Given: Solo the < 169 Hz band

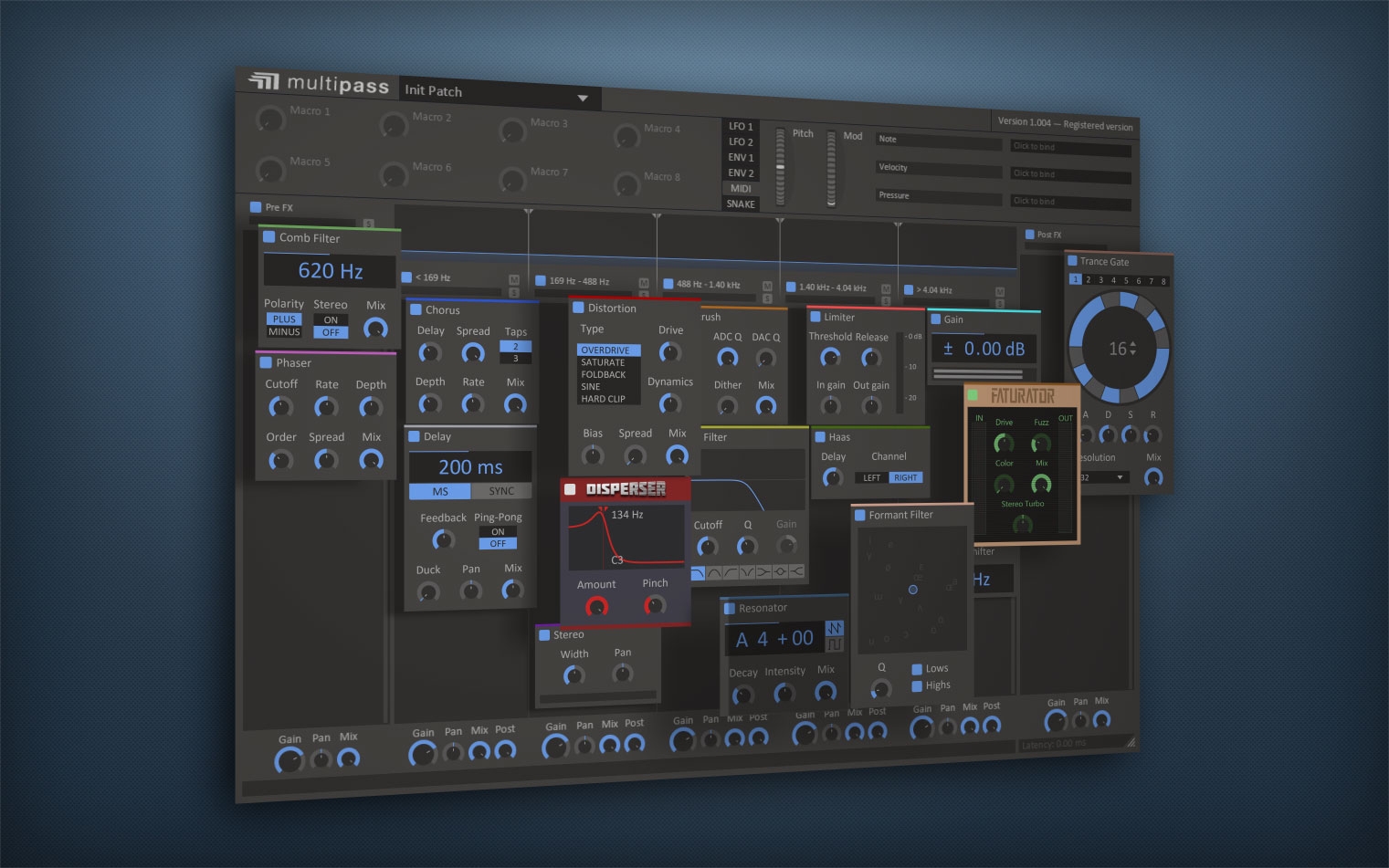Looking at the screenshot, I should (x=514, y=292).
